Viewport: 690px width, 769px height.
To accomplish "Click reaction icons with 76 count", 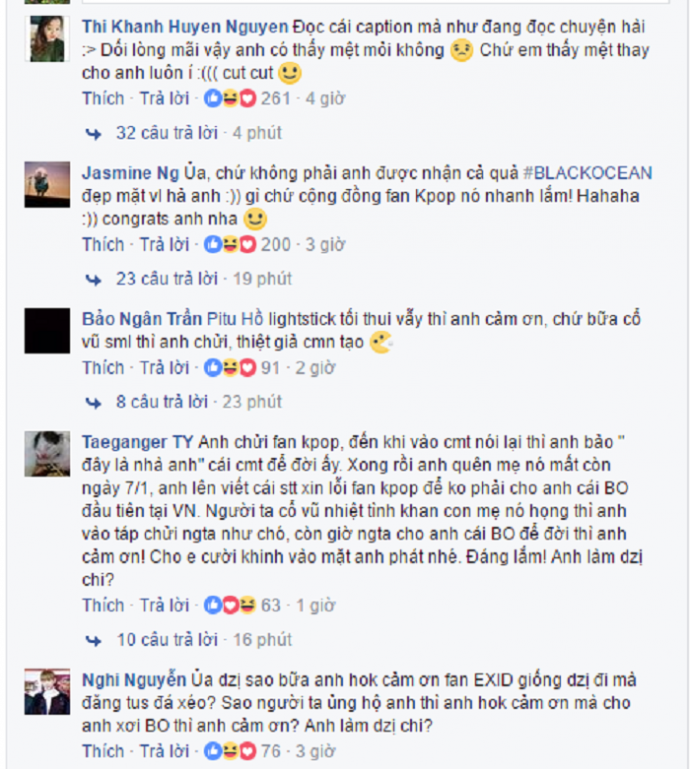I will click(230, 751).
